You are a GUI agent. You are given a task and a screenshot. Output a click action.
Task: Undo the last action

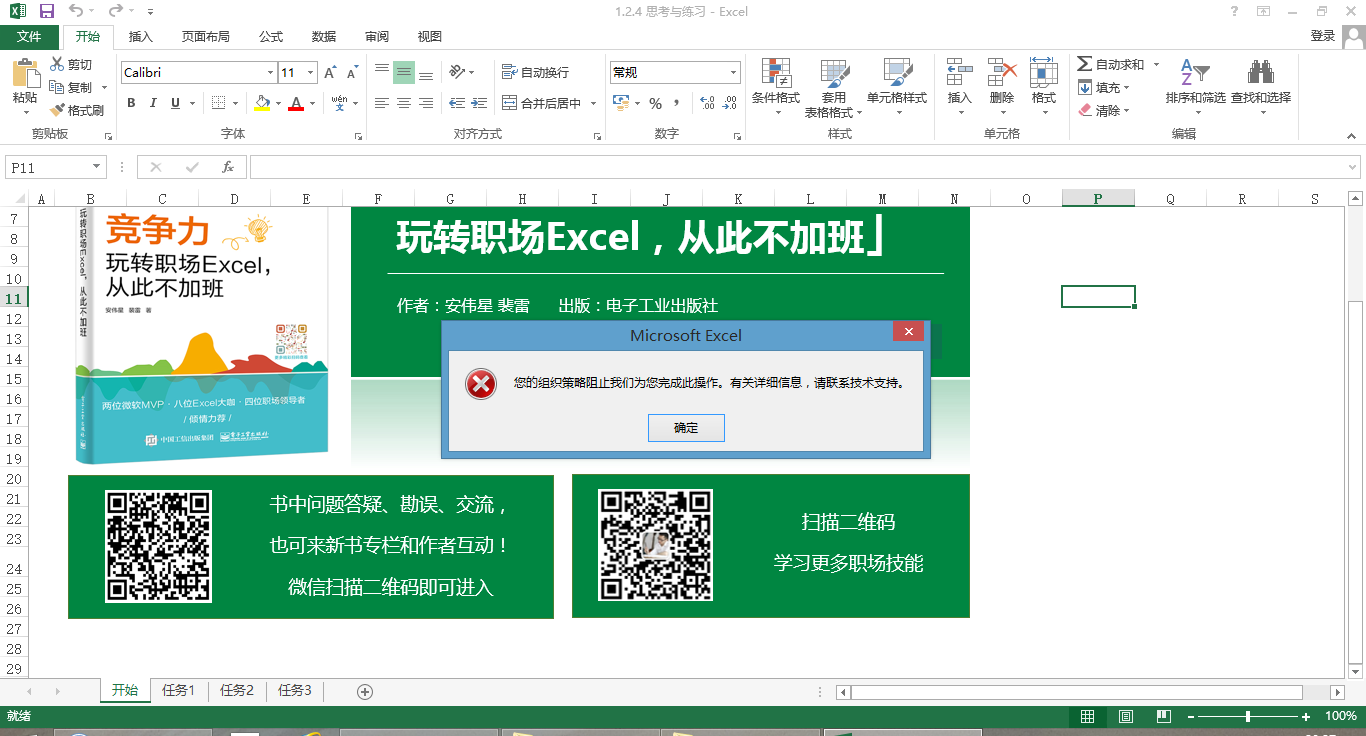click(x=77, y=11)
